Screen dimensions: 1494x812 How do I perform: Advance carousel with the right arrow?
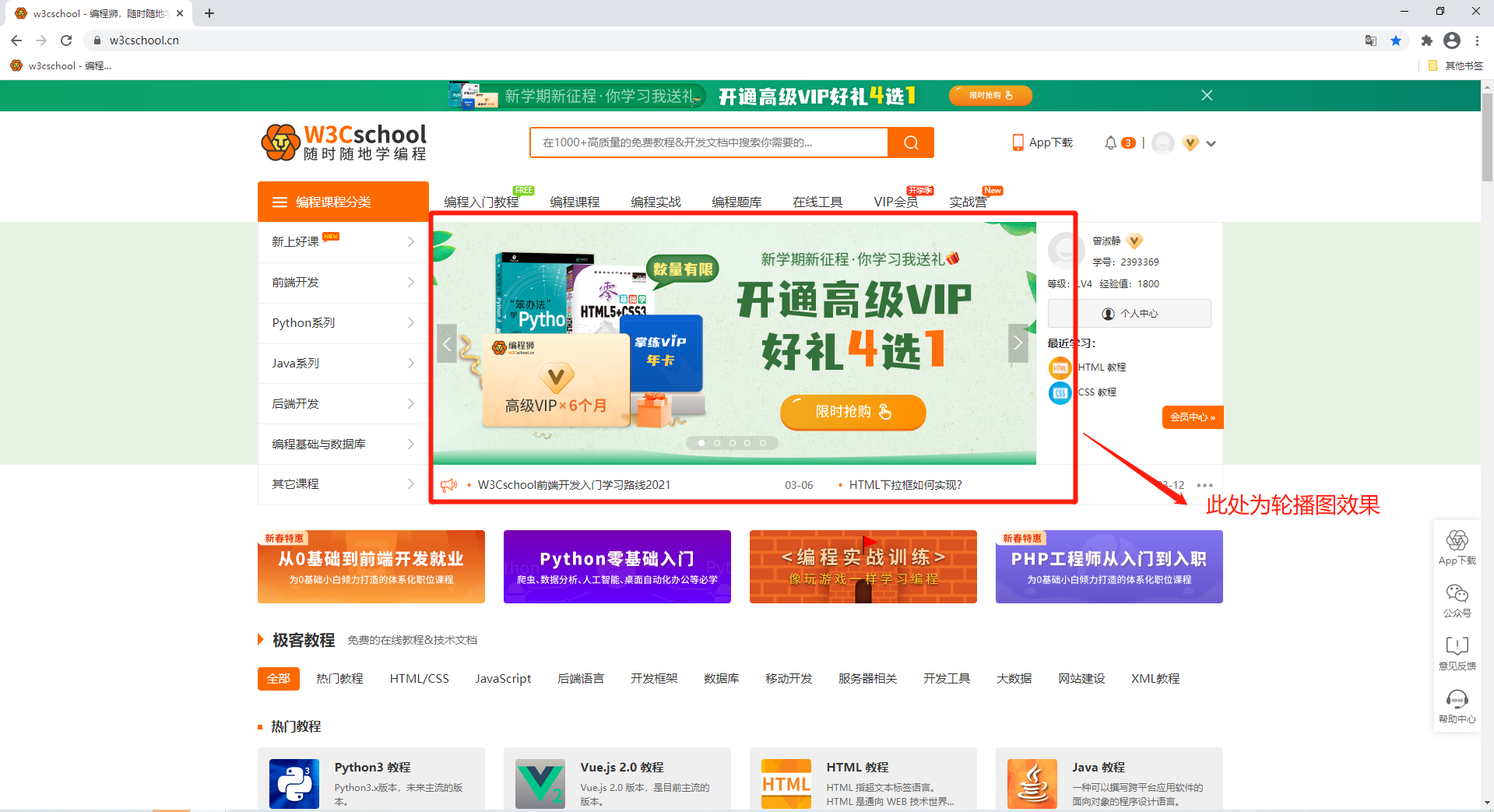(1018, 343)
